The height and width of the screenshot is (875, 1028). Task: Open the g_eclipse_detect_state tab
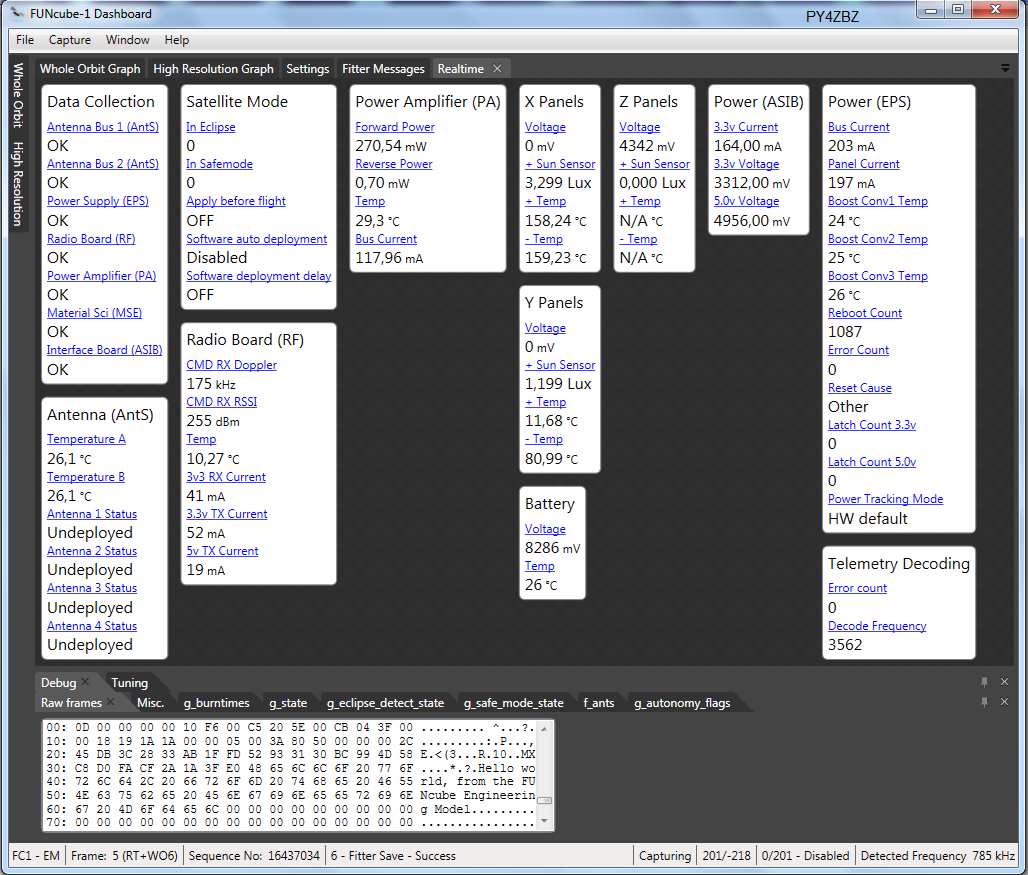click(x=385, y=703)
